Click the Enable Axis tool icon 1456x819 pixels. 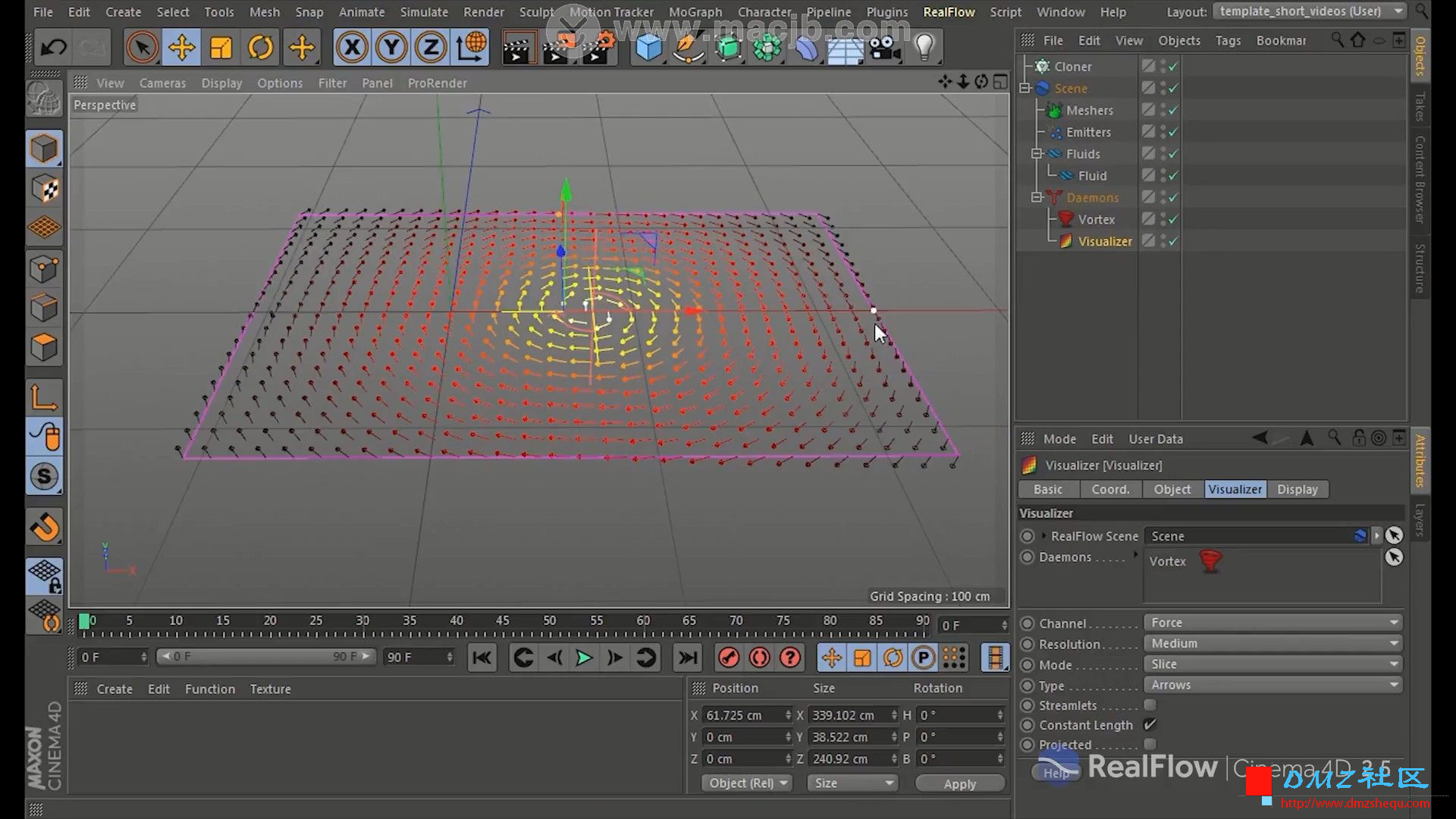tap(44, 397)
